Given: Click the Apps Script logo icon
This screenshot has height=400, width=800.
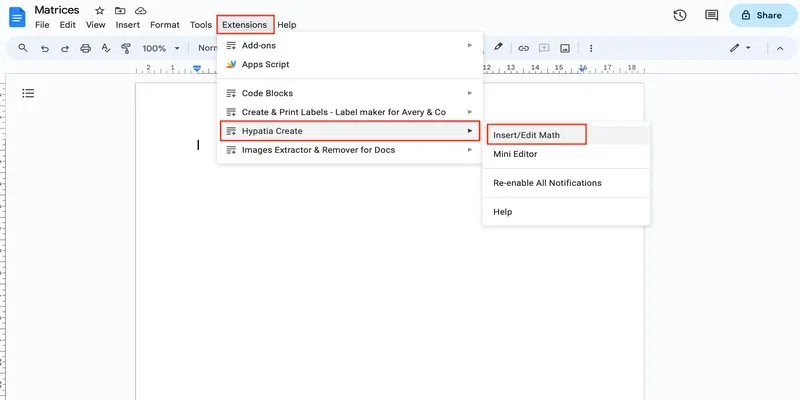Looking at the screenshot, I should click(x=232, y=64).
